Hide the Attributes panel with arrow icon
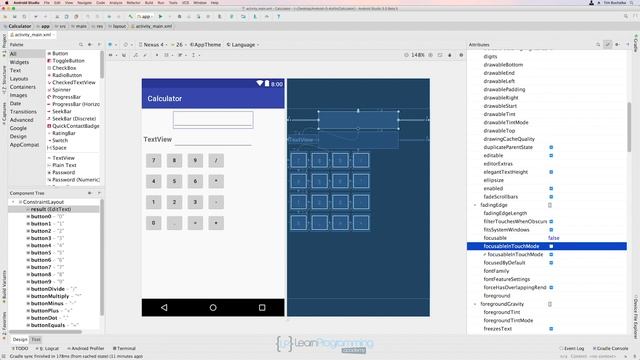 click(627, 44)
